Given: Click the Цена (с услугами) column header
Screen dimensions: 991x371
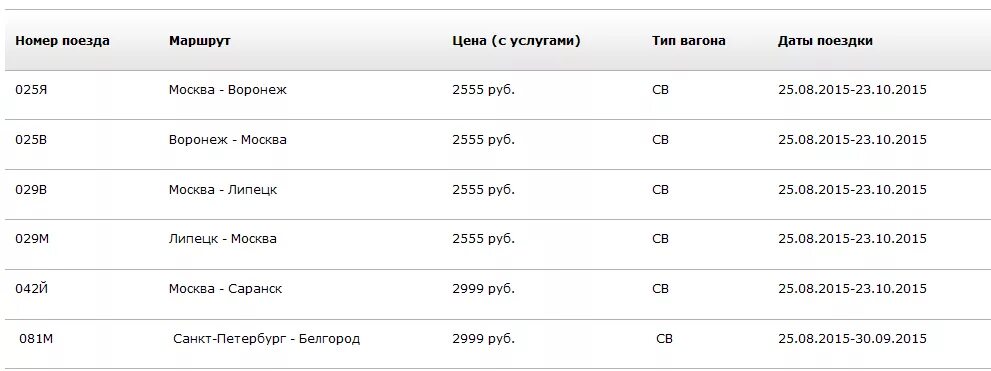Looking at the screenshot, I should [516, 41].
